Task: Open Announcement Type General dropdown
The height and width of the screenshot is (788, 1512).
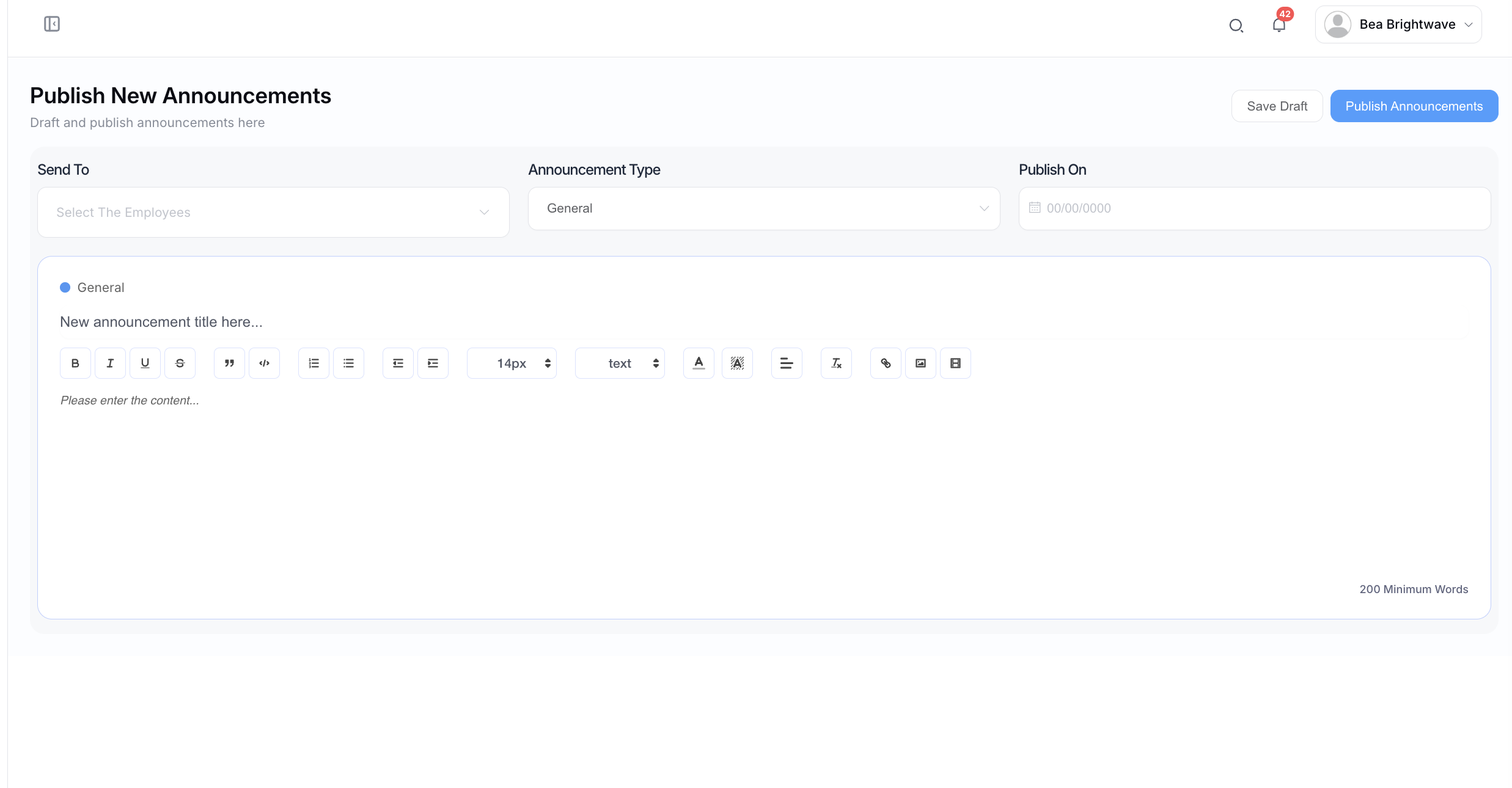Action: click(x=763, y=208)
